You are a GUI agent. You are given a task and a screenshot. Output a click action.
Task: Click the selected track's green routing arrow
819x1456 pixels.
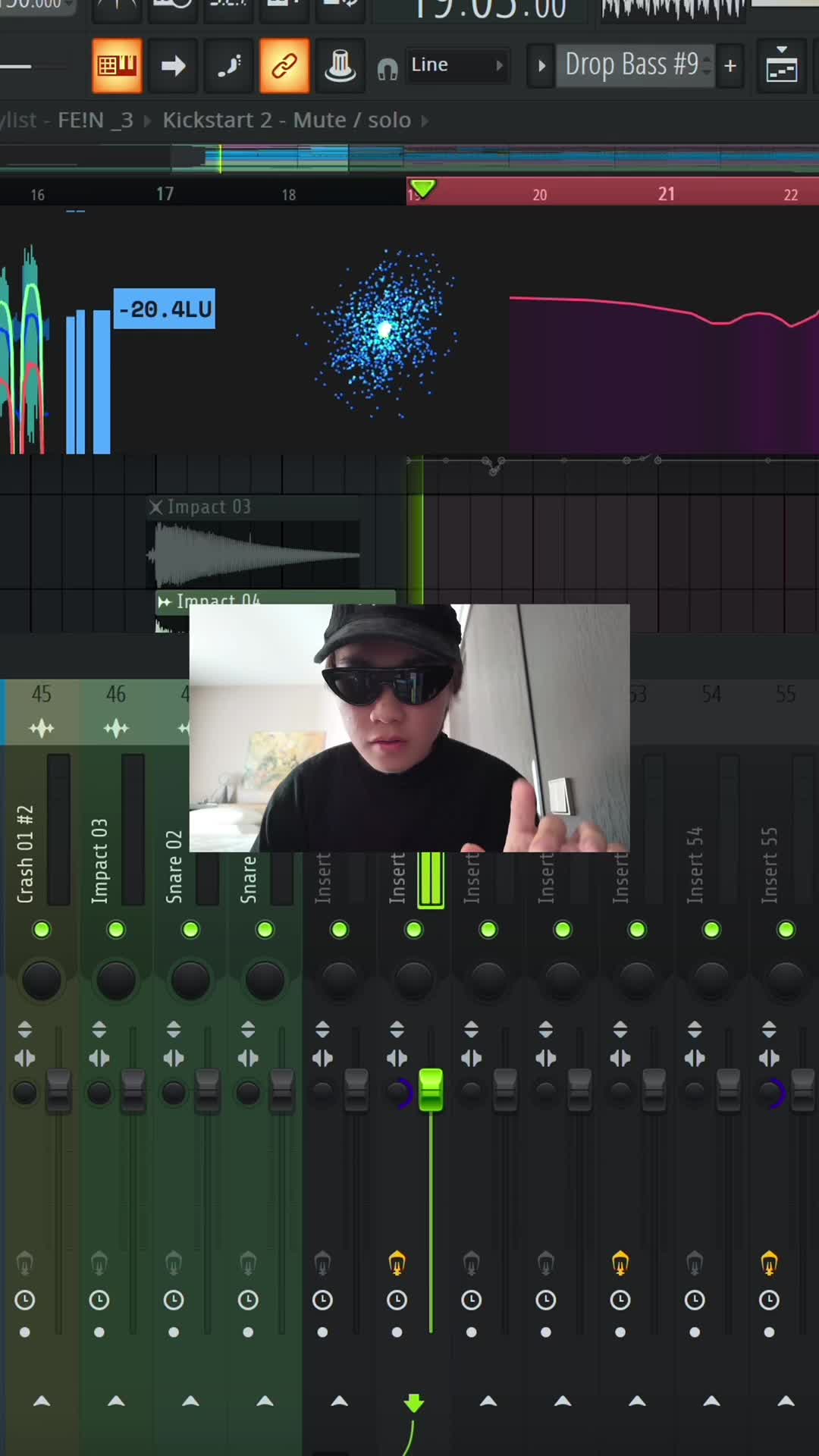click(414, 1403)
